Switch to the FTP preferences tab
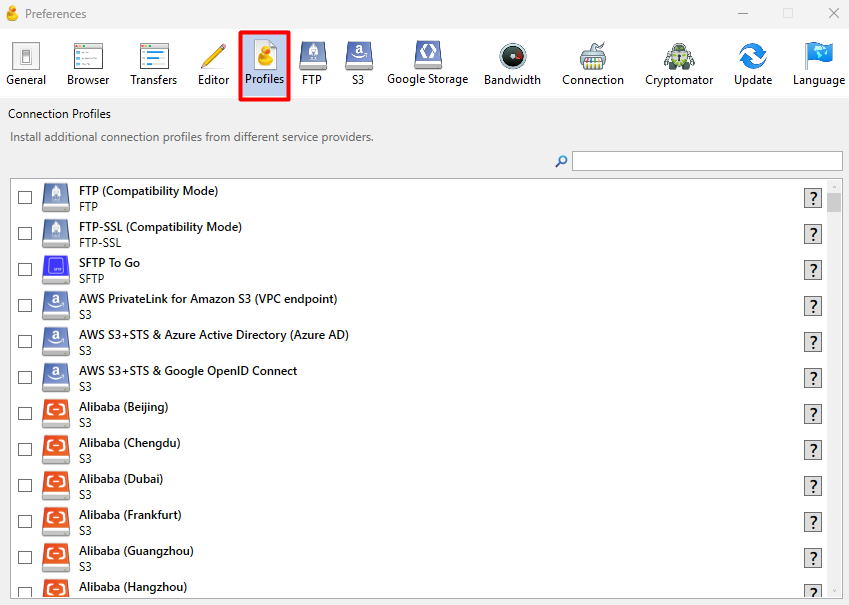The image size is (849, 605). 312,64
